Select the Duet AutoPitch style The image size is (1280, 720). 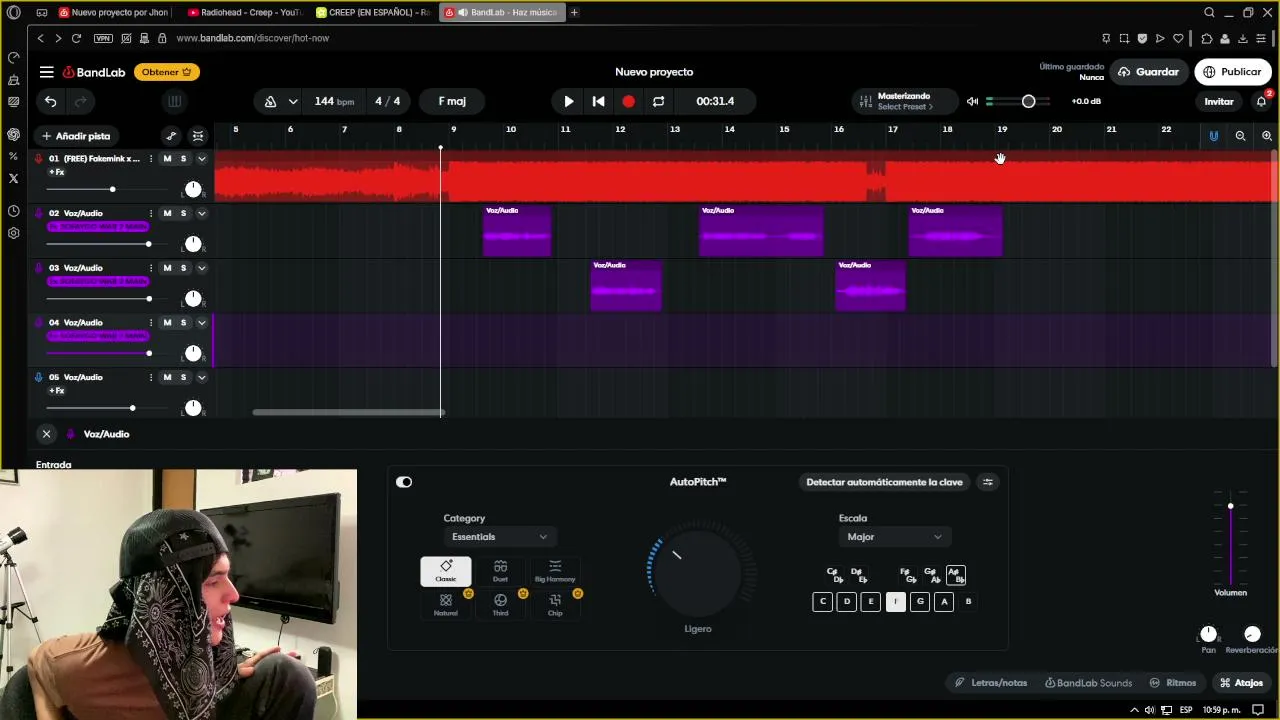[500, 571]
